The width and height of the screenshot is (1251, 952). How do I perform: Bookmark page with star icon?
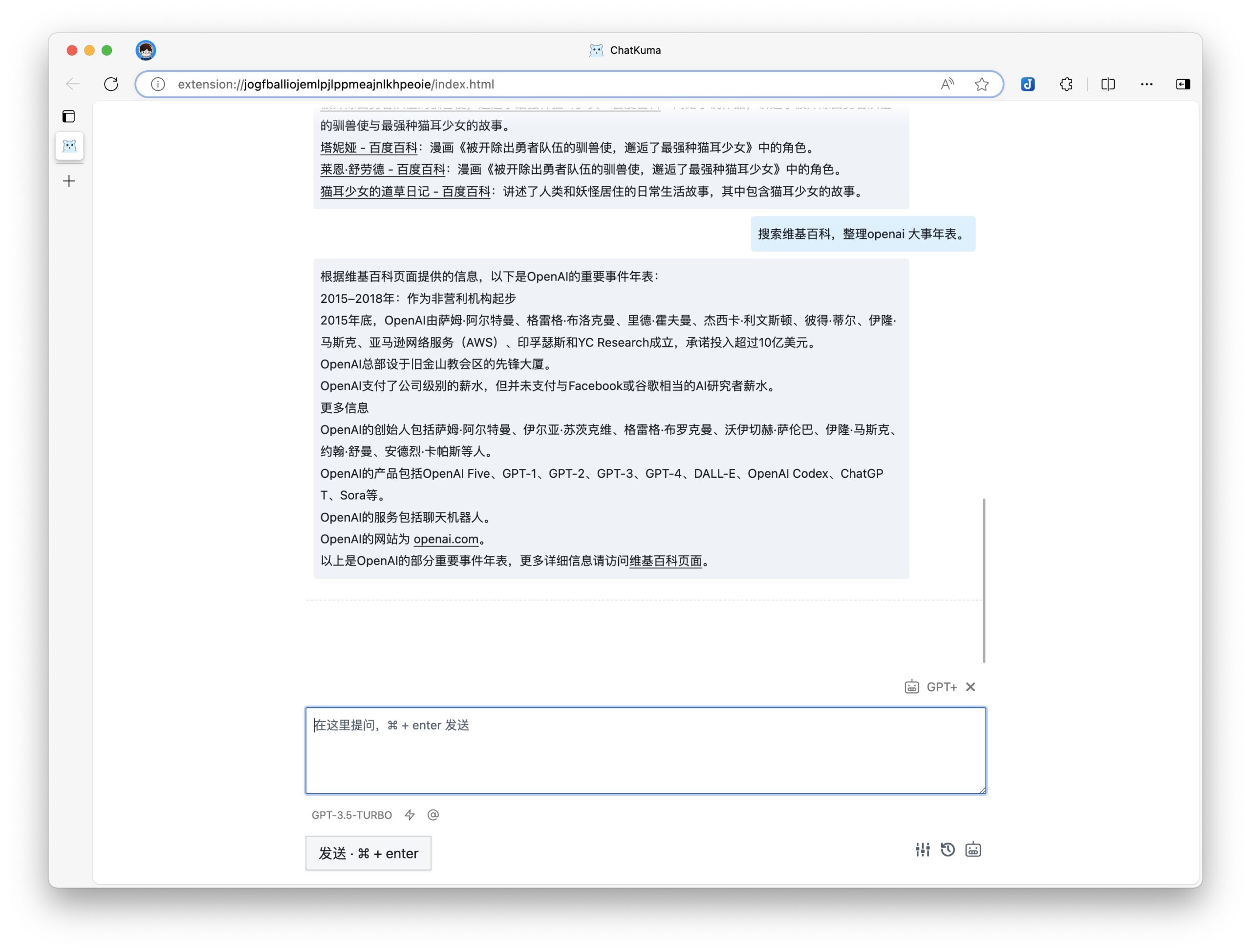[x=982, y=85]
